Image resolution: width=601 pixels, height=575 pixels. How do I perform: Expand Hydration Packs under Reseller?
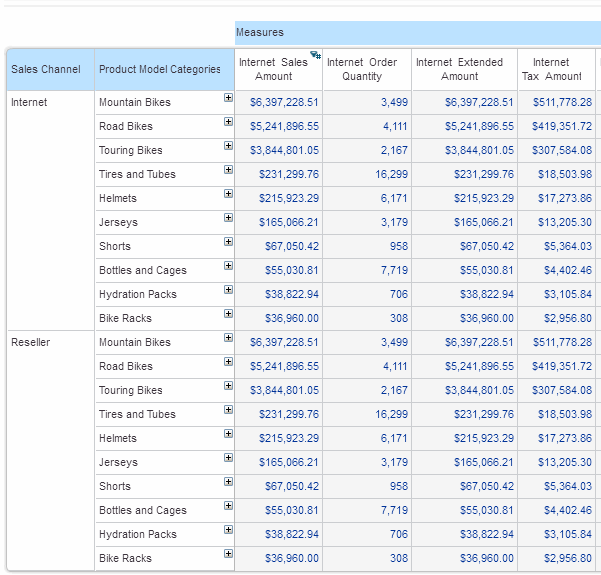click(x=228, y=530)
